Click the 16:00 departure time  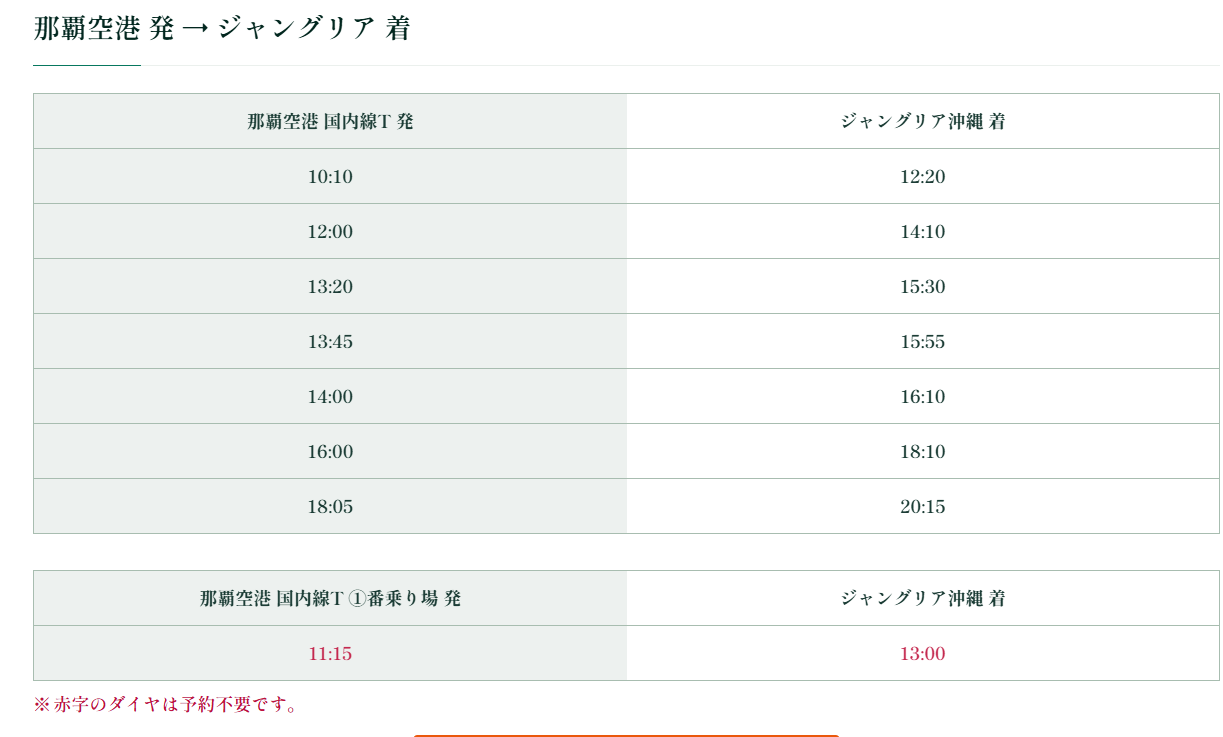coord(330,452)
